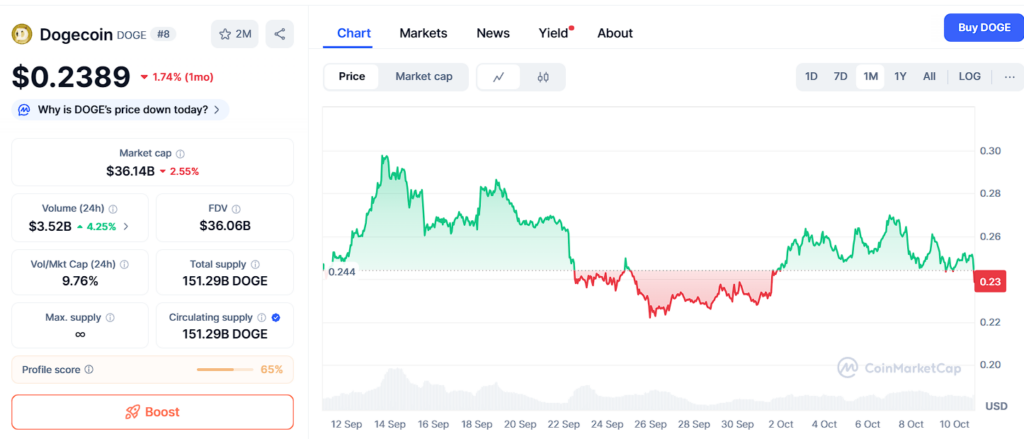Toggle chart to Market cap view
Screen dimensions: 1024x439
point(423,76)
